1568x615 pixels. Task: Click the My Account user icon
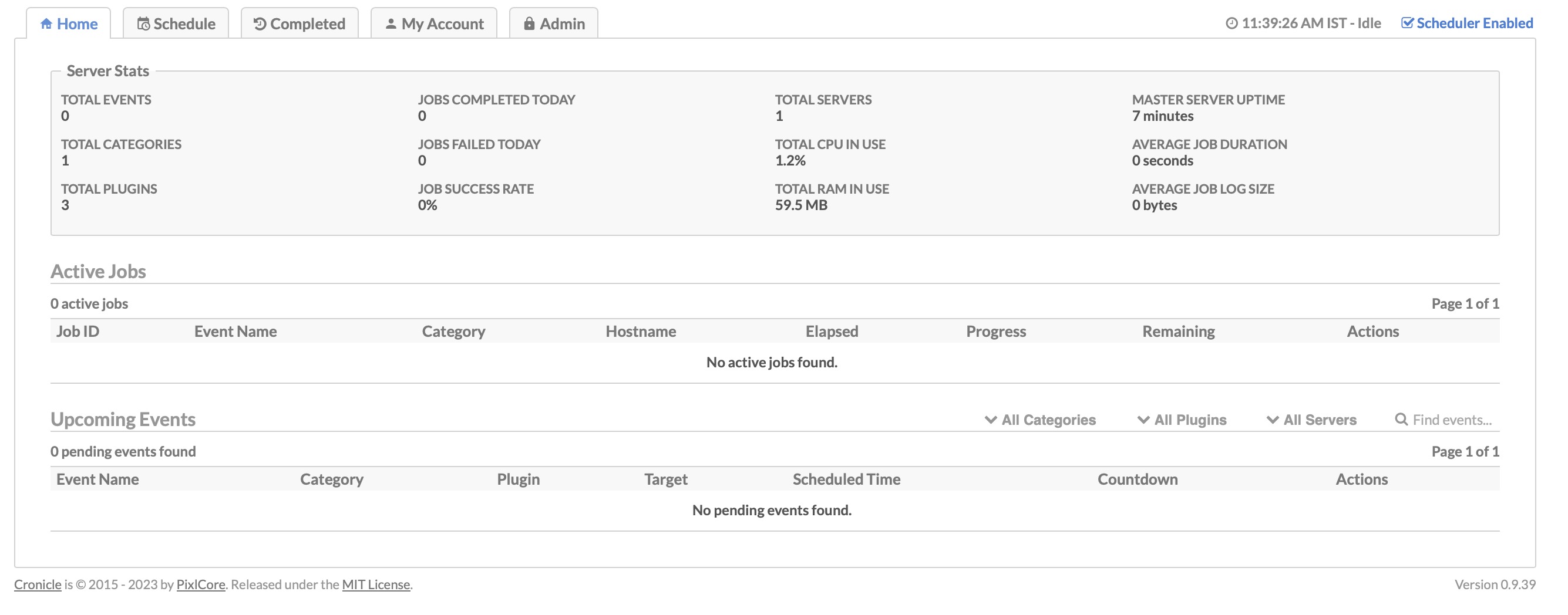pos(391,23)
